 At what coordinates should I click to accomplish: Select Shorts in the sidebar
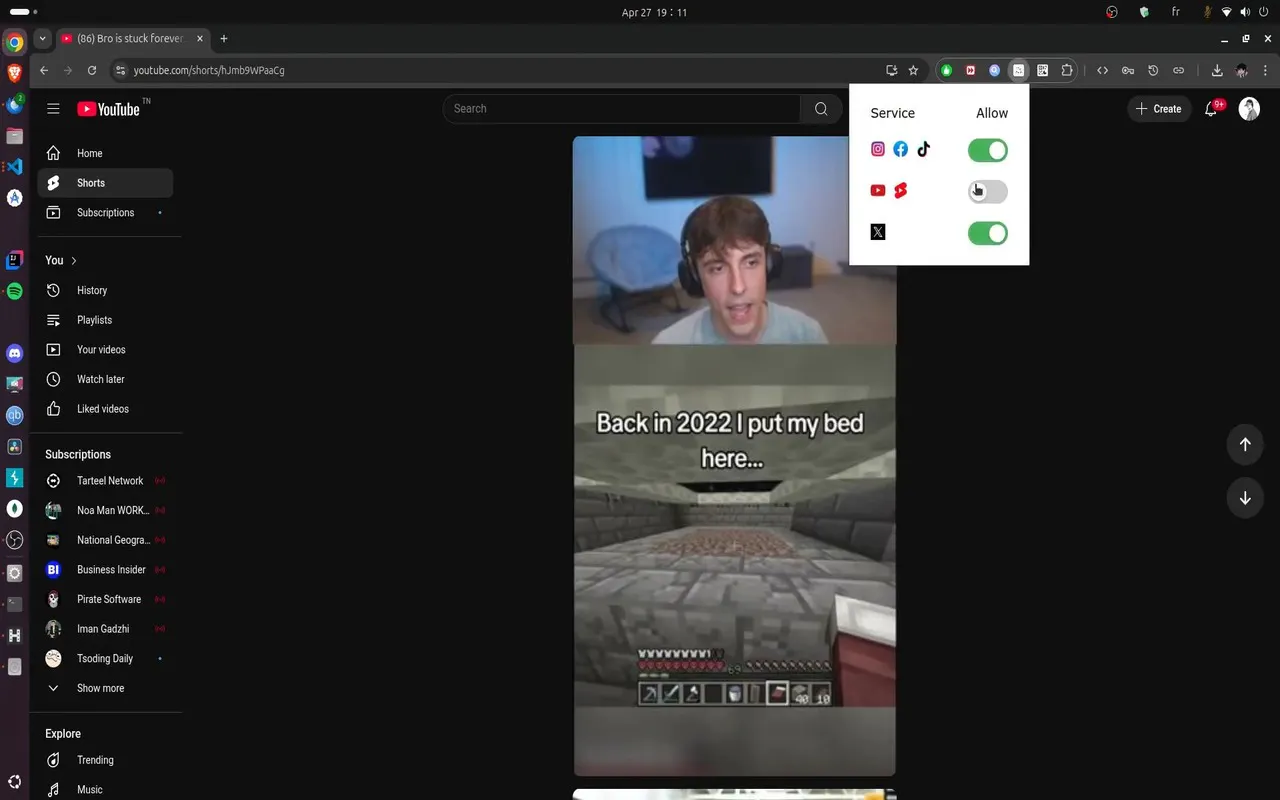click(106, 183)
